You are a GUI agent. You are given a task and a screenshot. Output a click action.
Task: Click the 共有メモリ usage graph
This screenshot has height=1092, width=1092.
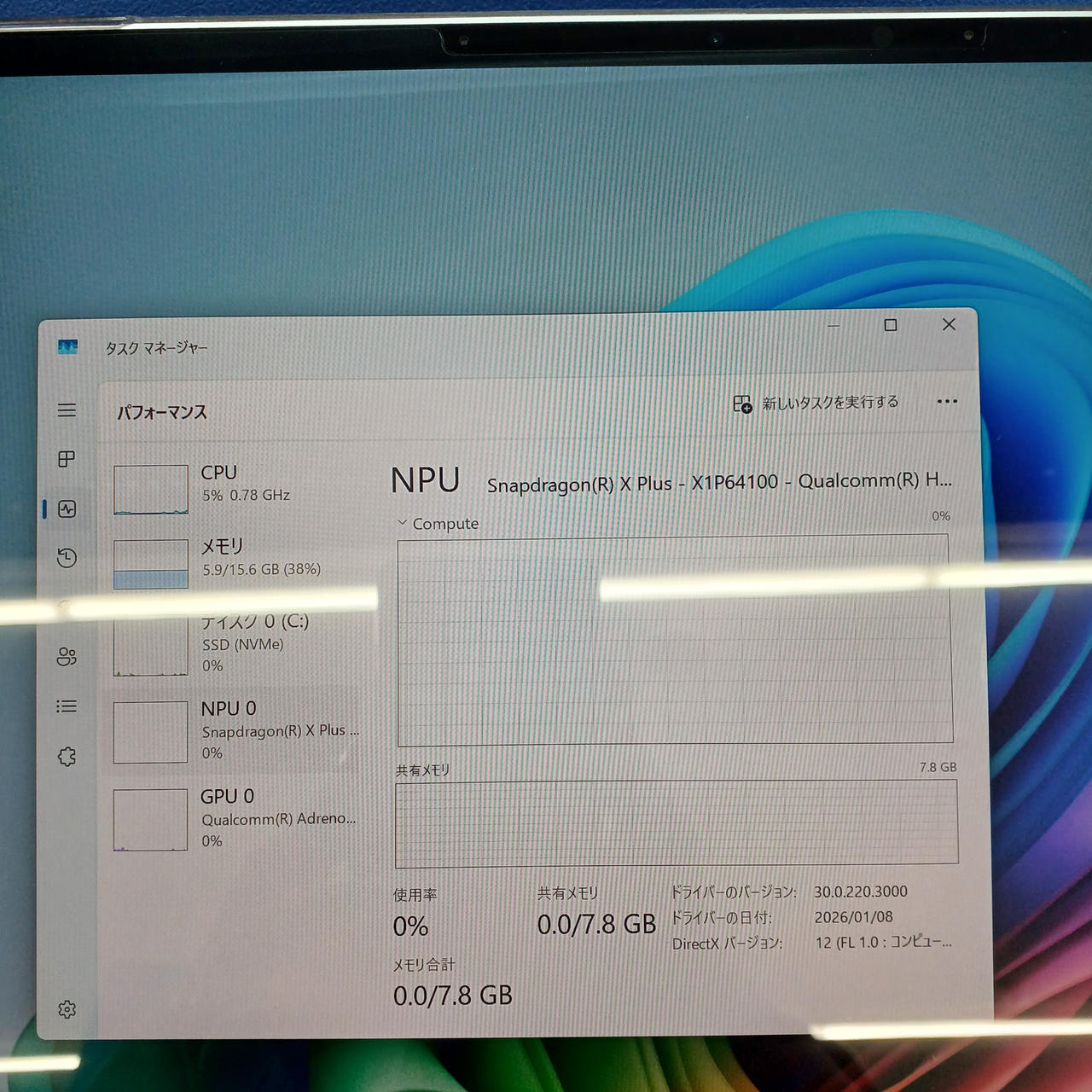pos(677,822)
